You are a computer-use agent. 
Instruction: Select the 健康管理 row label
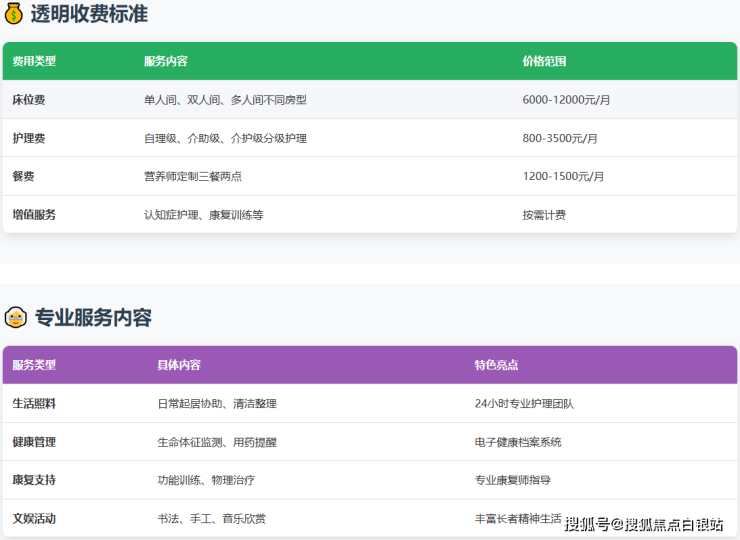(34, 442)
